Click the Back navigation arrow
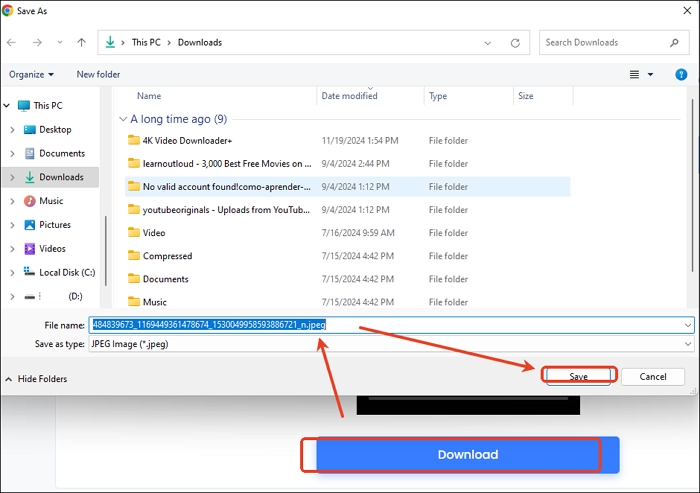This screenshot has height=493, width=700. tap(11, 43)
